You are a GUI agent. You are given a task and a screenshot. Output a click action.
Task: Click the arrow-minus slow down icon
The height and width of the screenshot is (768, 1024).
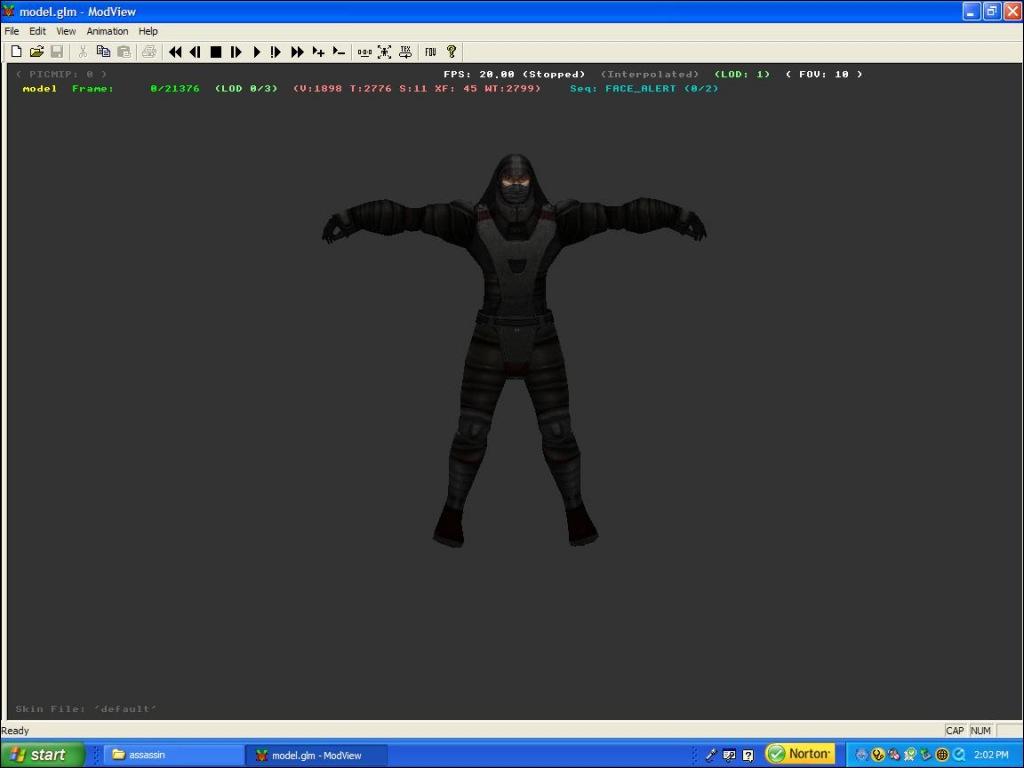tap(339, 52)
